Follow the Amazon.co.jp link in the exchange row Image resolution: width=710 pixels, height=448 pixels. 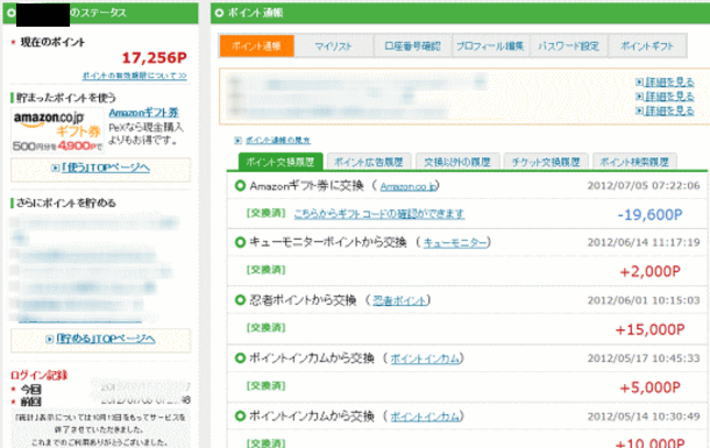pyautogui.click(x=408, y=186)
